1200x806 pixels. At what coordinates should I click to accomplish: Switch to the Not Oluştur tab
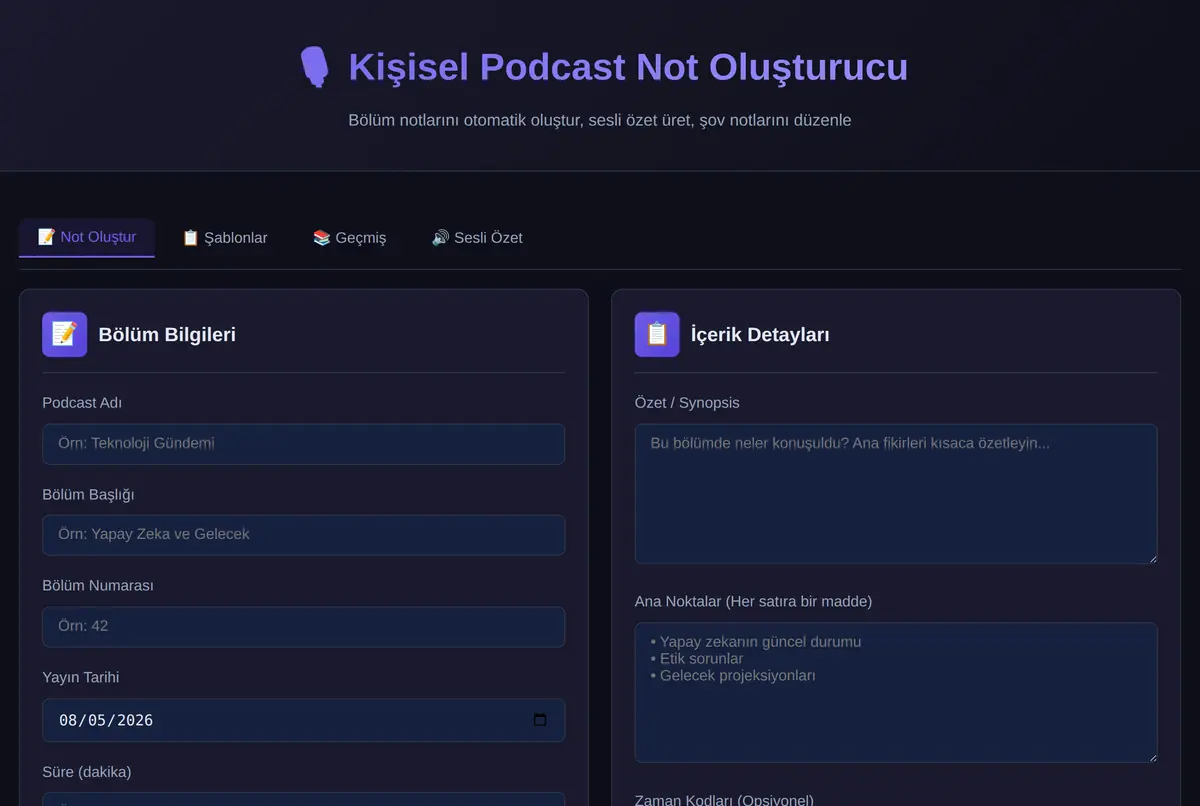click(87, 237)
